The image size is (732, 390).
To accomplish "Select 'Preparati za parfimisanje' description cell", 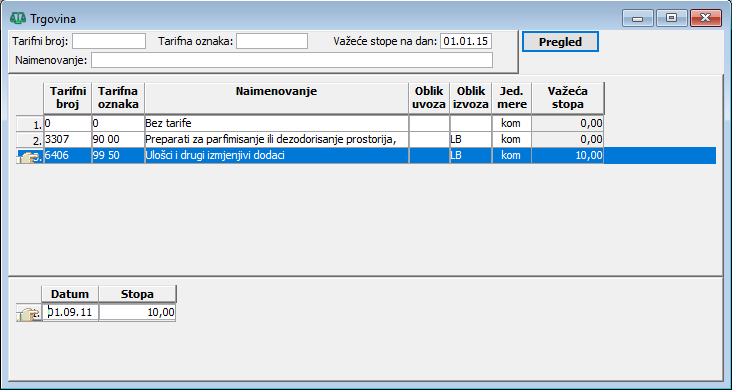I will tap(277, 140).
